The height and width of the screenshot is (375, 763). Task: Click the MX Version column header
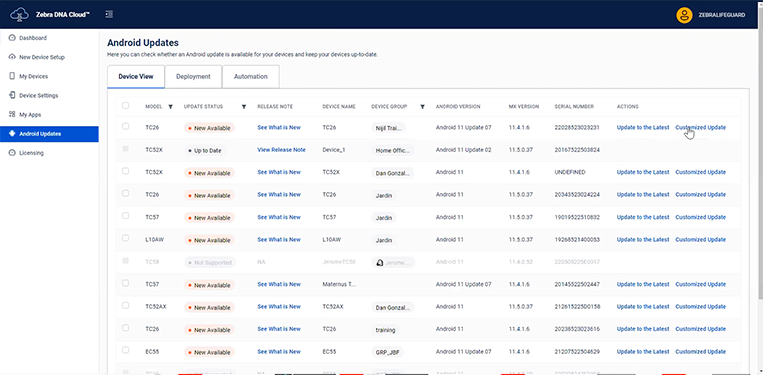point(524,107)
